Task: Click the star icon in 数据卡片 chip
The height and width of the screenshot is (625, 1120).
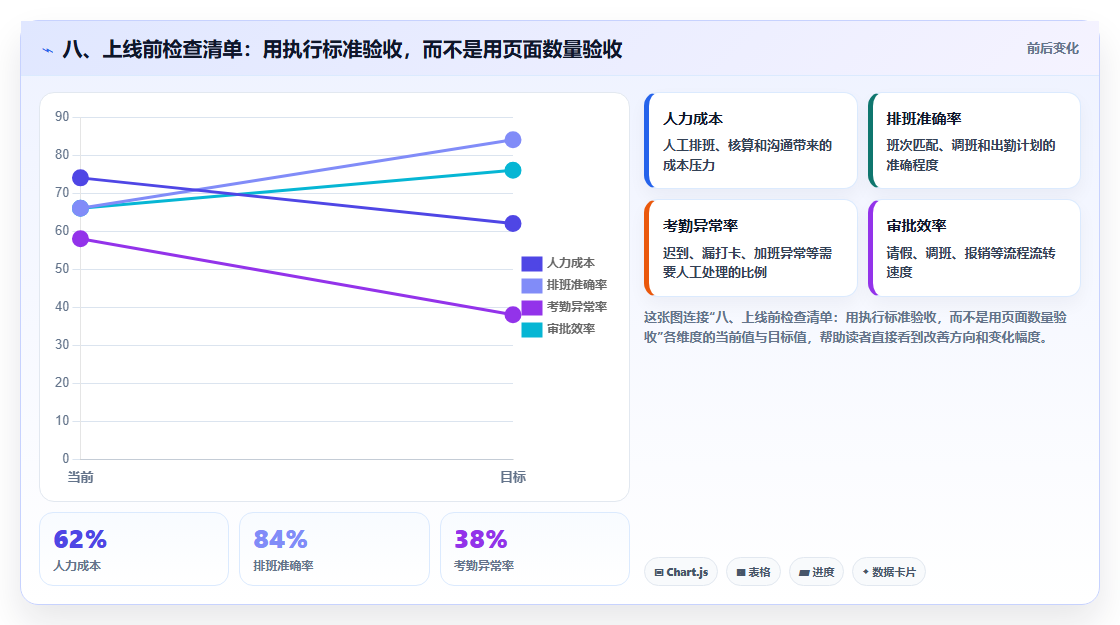Action: point(866,572)
